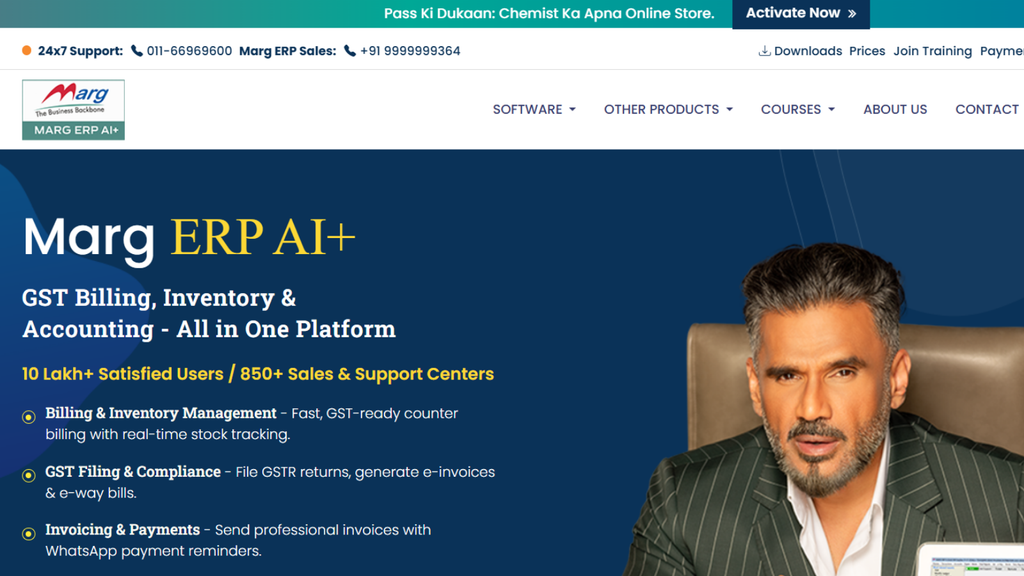Viewport: 1024px width, 576px height.
Task: Click the Marg ERP AI+ logo
Action: pos(73,110)
